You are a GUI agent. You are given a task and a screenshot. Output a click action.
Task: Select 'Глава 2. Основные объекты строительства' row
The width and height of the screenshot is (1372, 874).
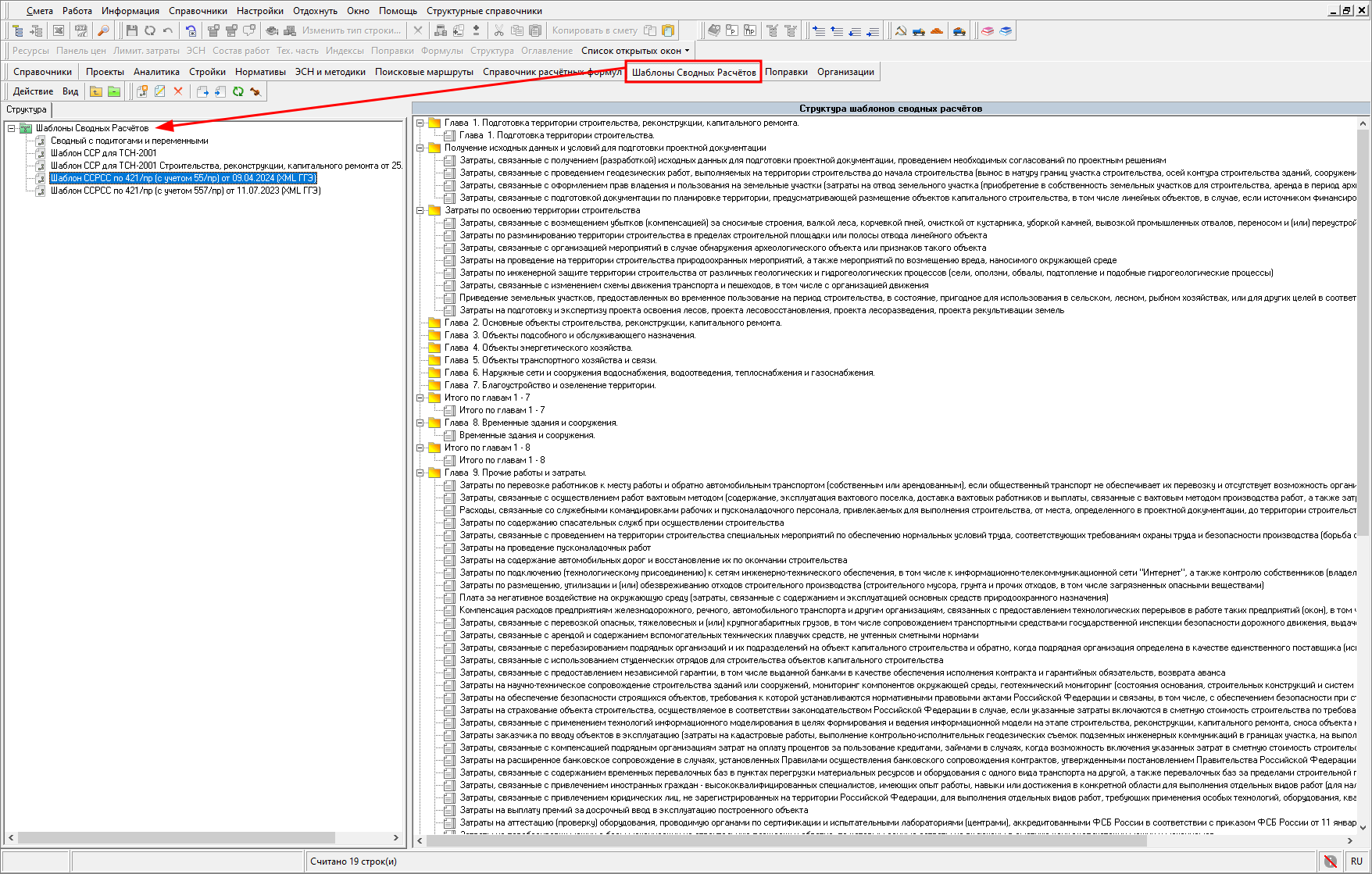tap(613, 323)
